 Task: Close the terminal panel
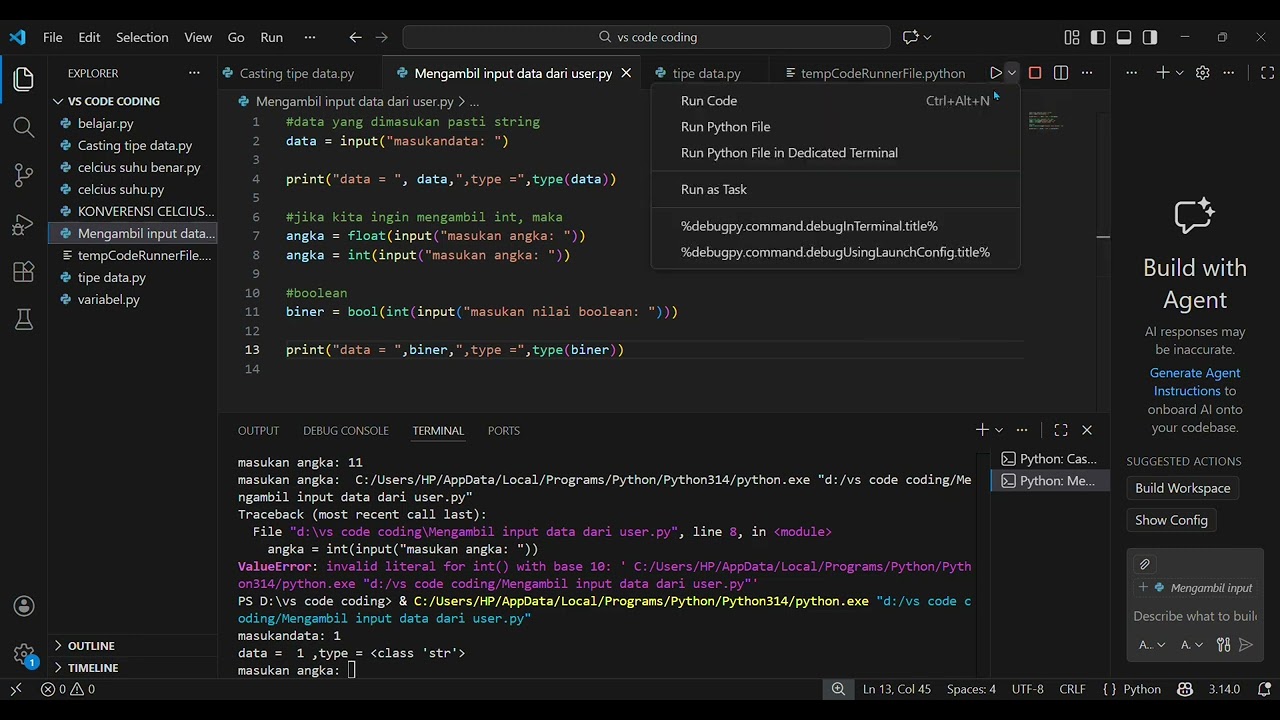tap(1087, 430)
